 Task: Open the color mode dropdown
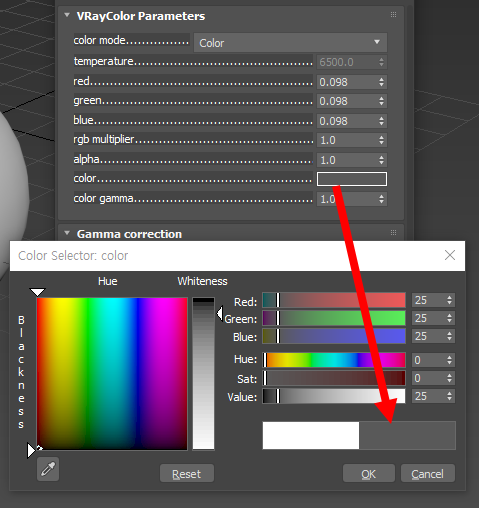290,42
